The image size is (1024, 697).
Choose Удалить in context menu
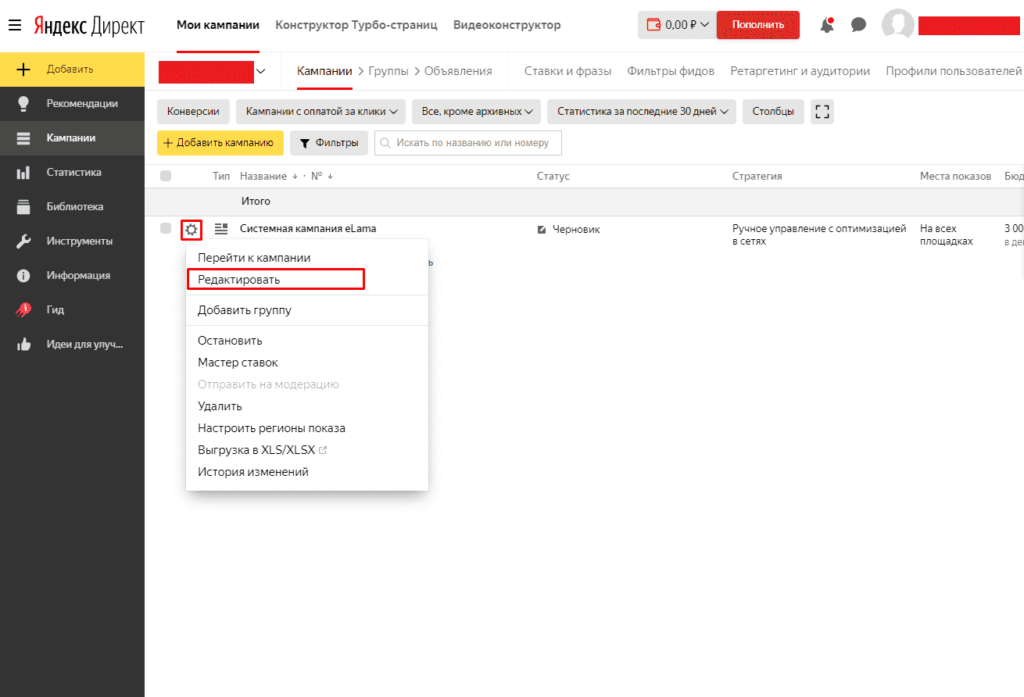(219, 406)
